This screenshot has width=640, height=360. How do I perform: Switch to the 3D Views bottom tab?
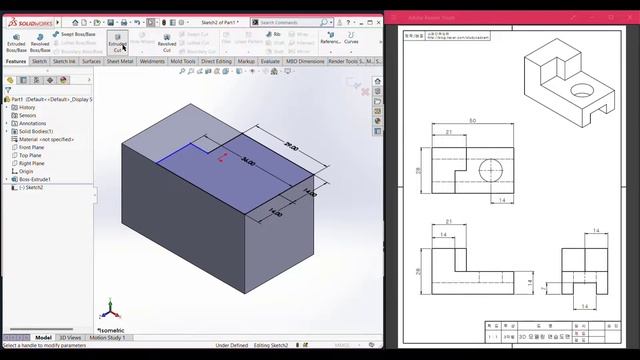pos(70,338)
